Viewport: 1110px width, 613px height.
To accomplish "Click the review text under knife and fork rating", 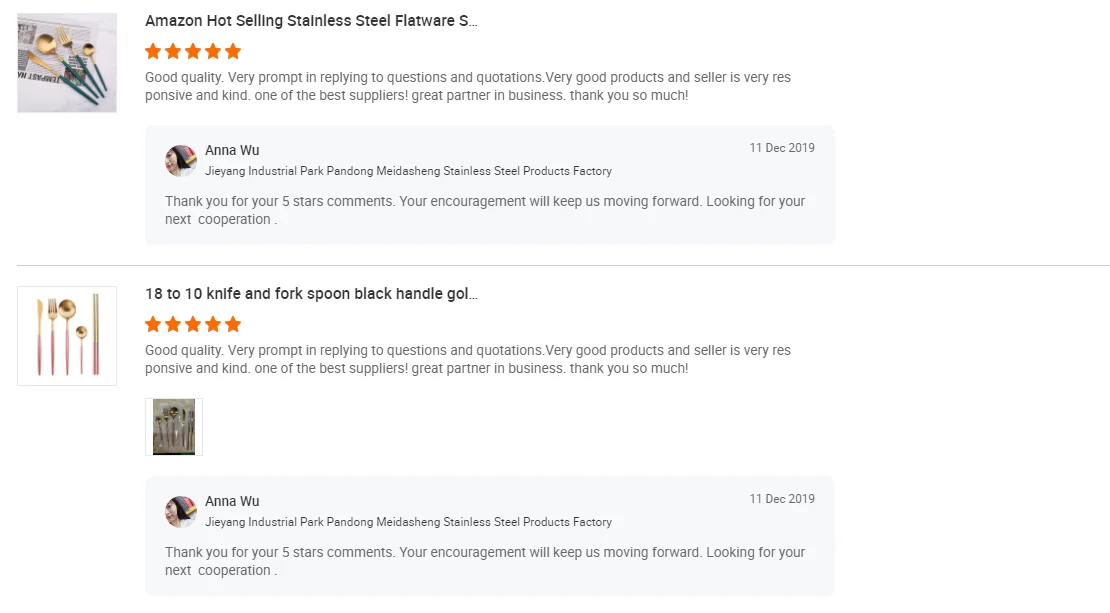I will coord(467,360).
